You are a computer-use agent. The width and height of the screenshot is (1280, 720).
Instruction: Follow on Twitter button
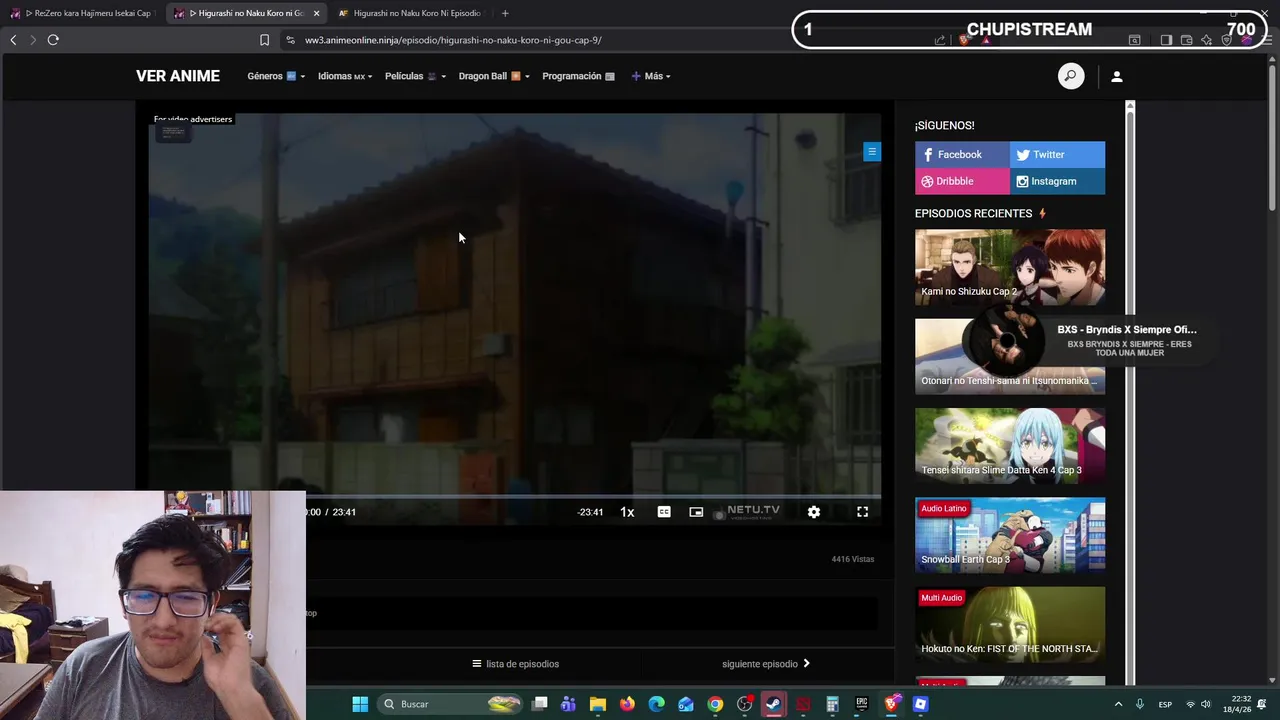(1057, 154)
